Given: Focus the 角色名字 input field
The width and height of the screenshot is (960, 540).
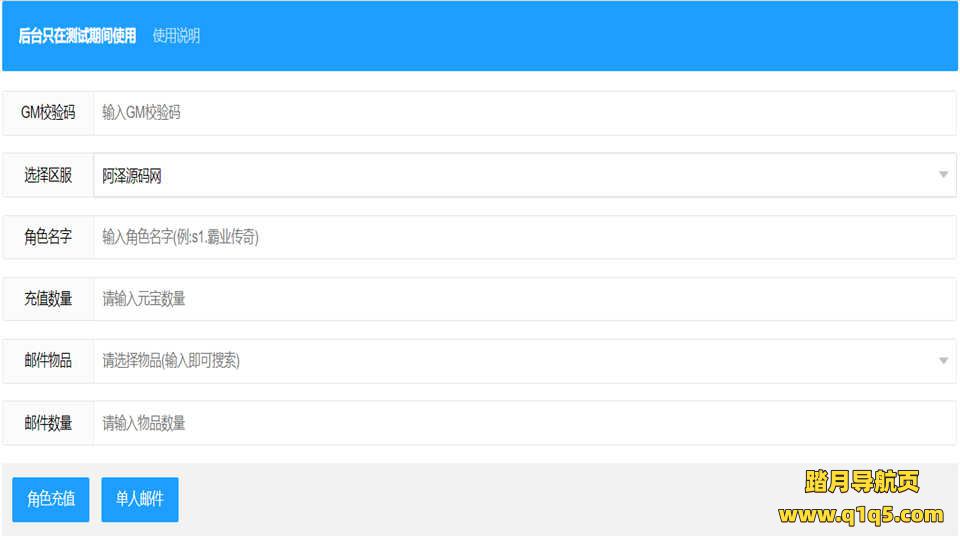Looking at the screenshot, I should tap(524, 237).
